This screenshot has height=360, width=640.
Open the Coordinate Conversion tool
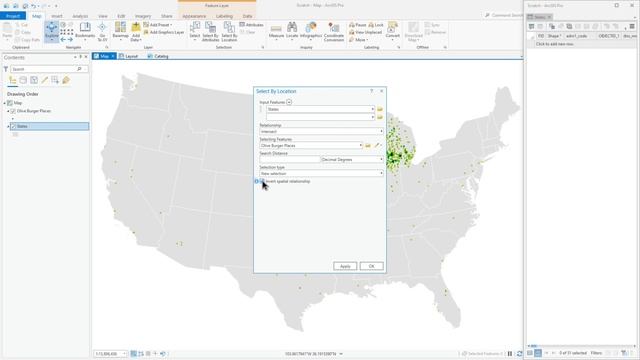pyautogui.click(x=333, y=31)
